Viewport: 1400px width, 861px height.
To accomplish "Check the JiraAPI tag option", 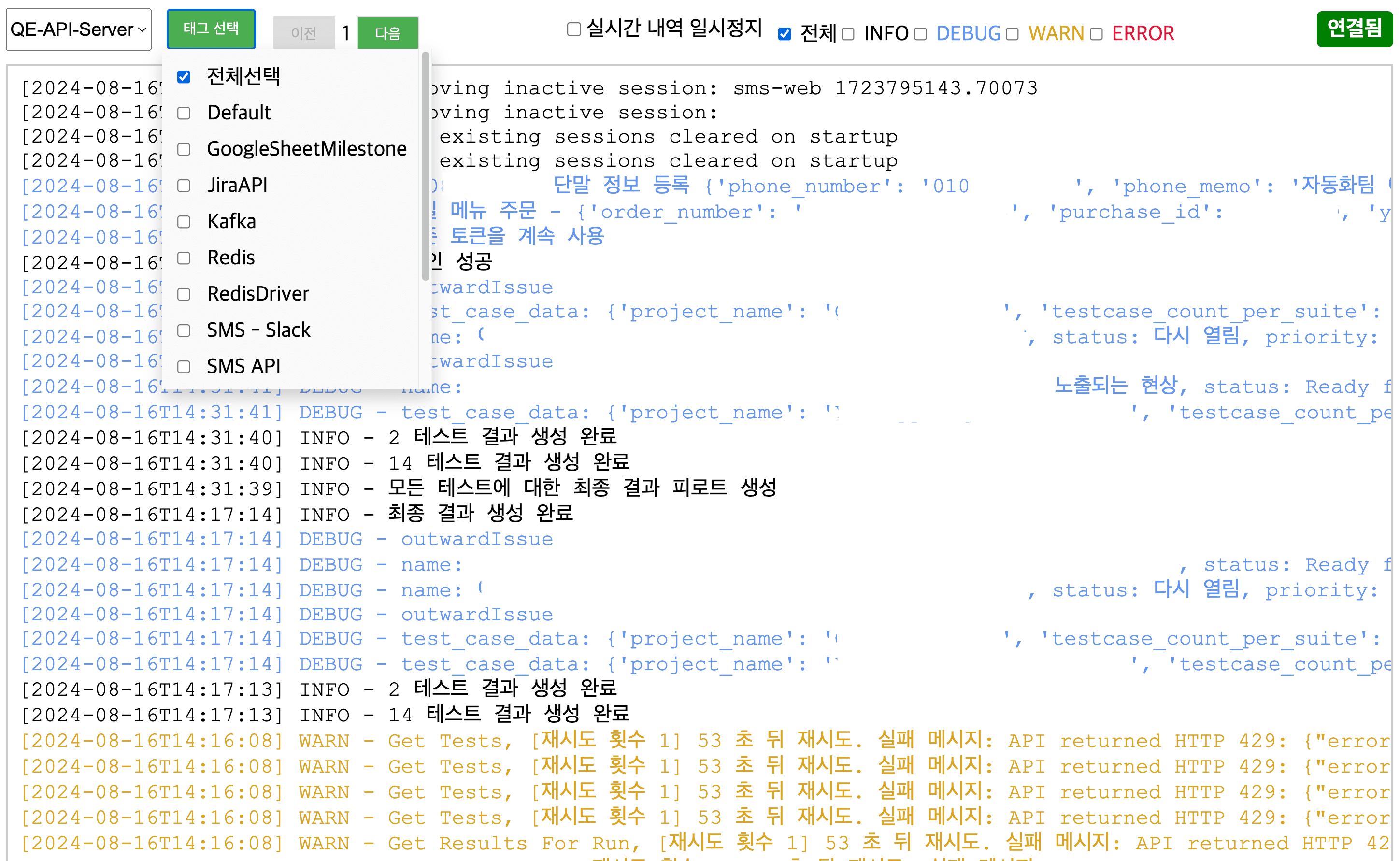I will point(183,186).
